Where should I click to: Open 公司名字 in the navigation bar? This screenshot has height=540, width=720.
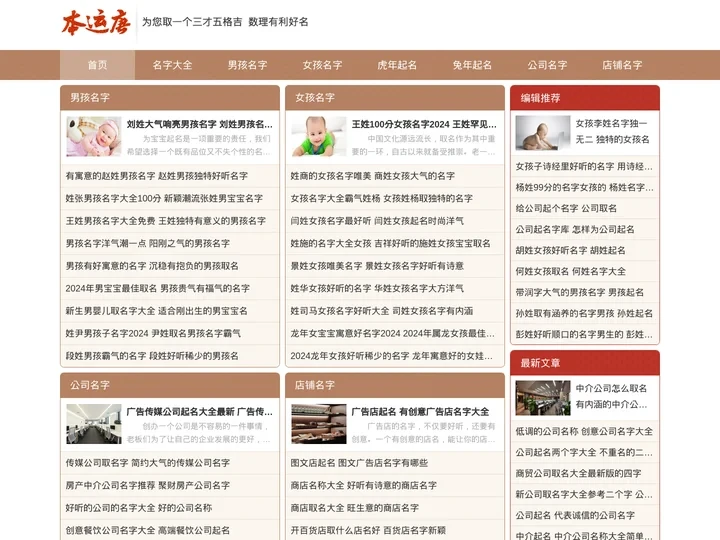pyautogui.click(x=547, y=65)
